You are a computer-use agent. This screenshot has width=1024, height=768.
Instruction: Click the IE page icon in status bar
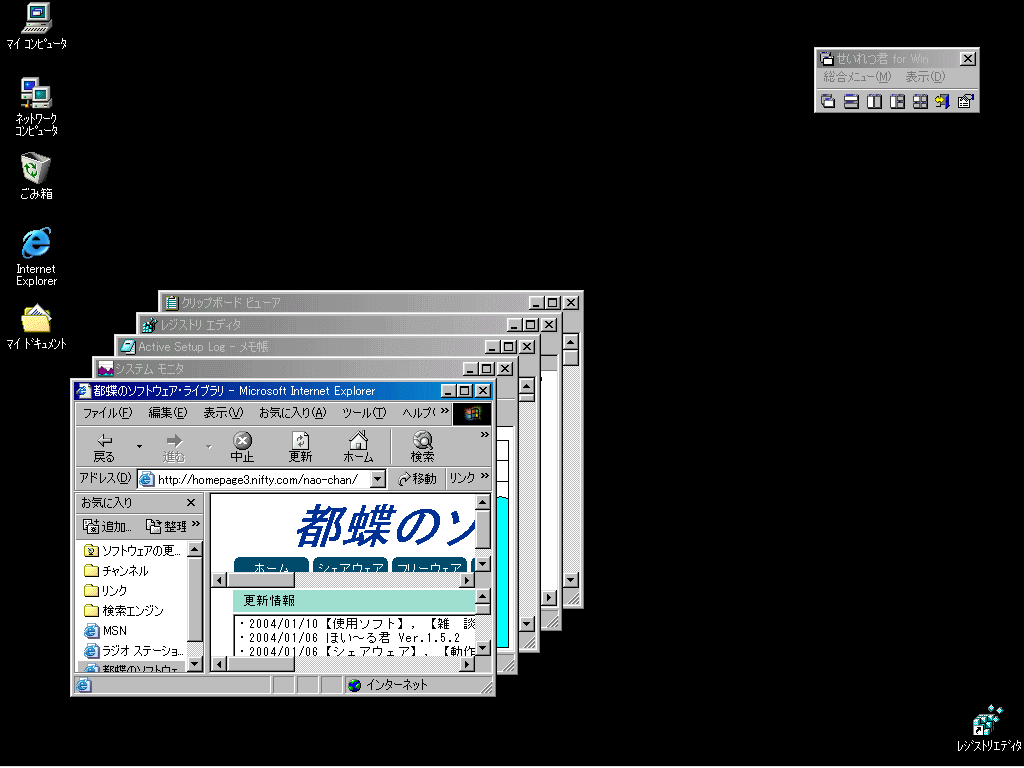coord(84,685)
